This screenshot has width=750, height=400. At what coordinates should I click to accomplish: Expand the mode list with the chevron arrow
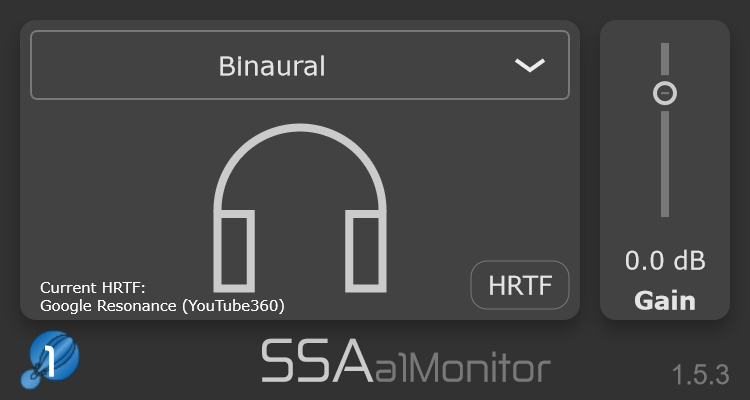tap(530, 65)
